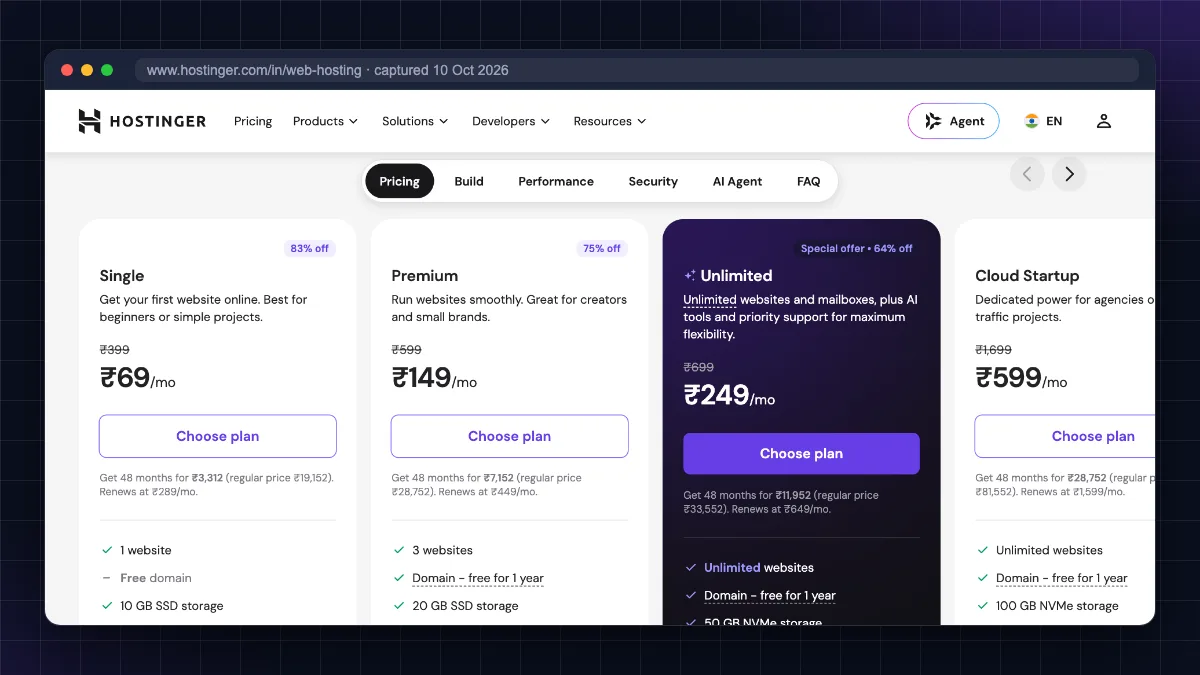Click the struck-through ₹699 price

pos(698,367)
